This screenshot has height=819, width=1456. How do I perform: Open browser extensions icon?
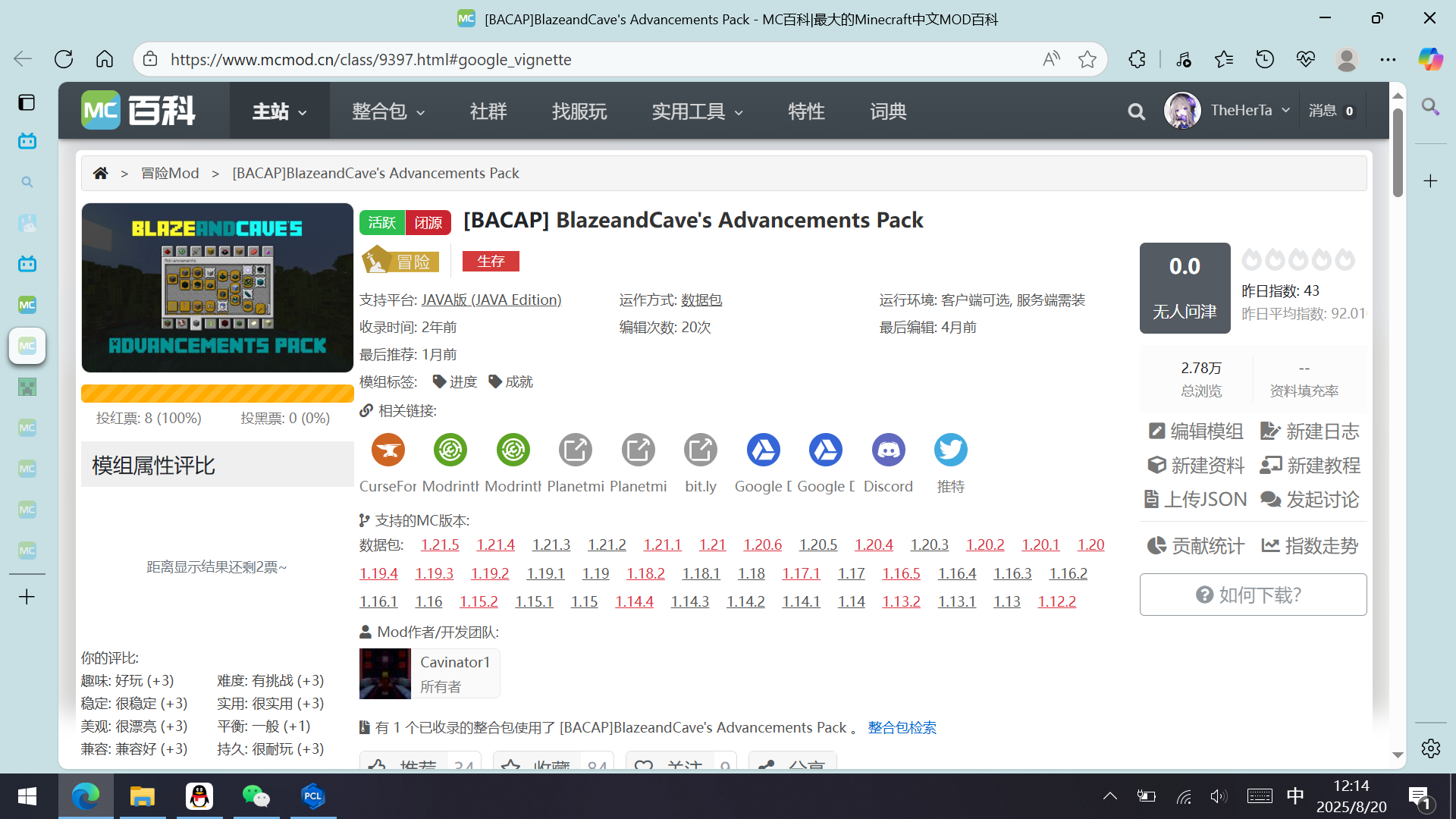(1137, 59)
